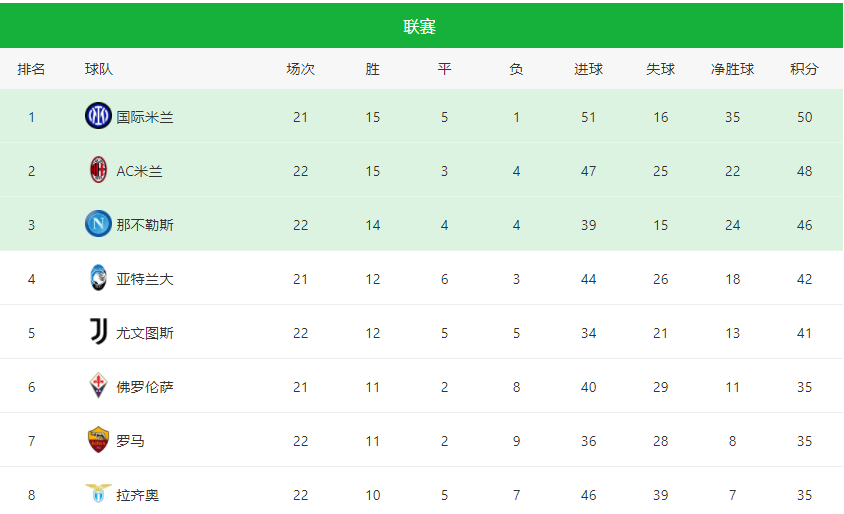The width and height of the screenshot is (844, 514).
Task: Click the 进球 column header
Action: tap(588, 69)
